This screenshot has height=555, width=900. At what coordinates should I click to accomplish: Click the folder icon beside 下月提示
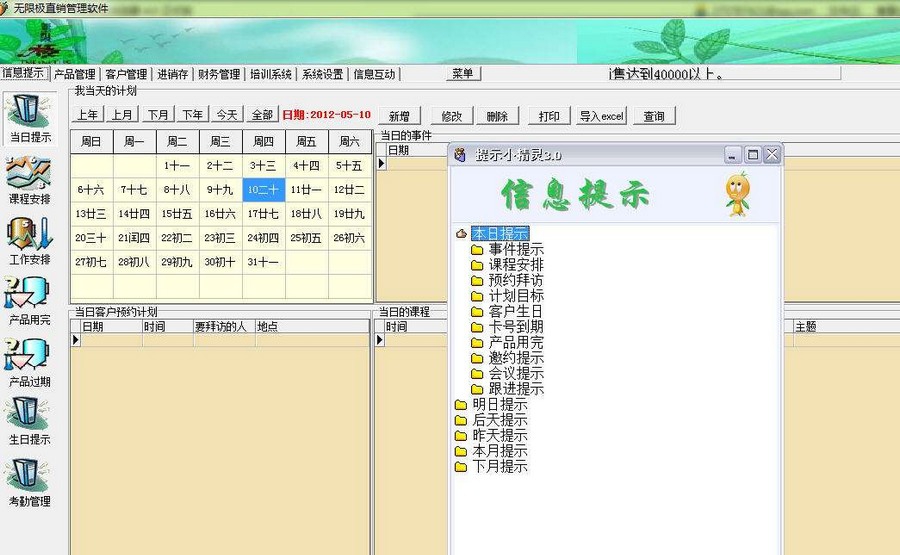461,467
